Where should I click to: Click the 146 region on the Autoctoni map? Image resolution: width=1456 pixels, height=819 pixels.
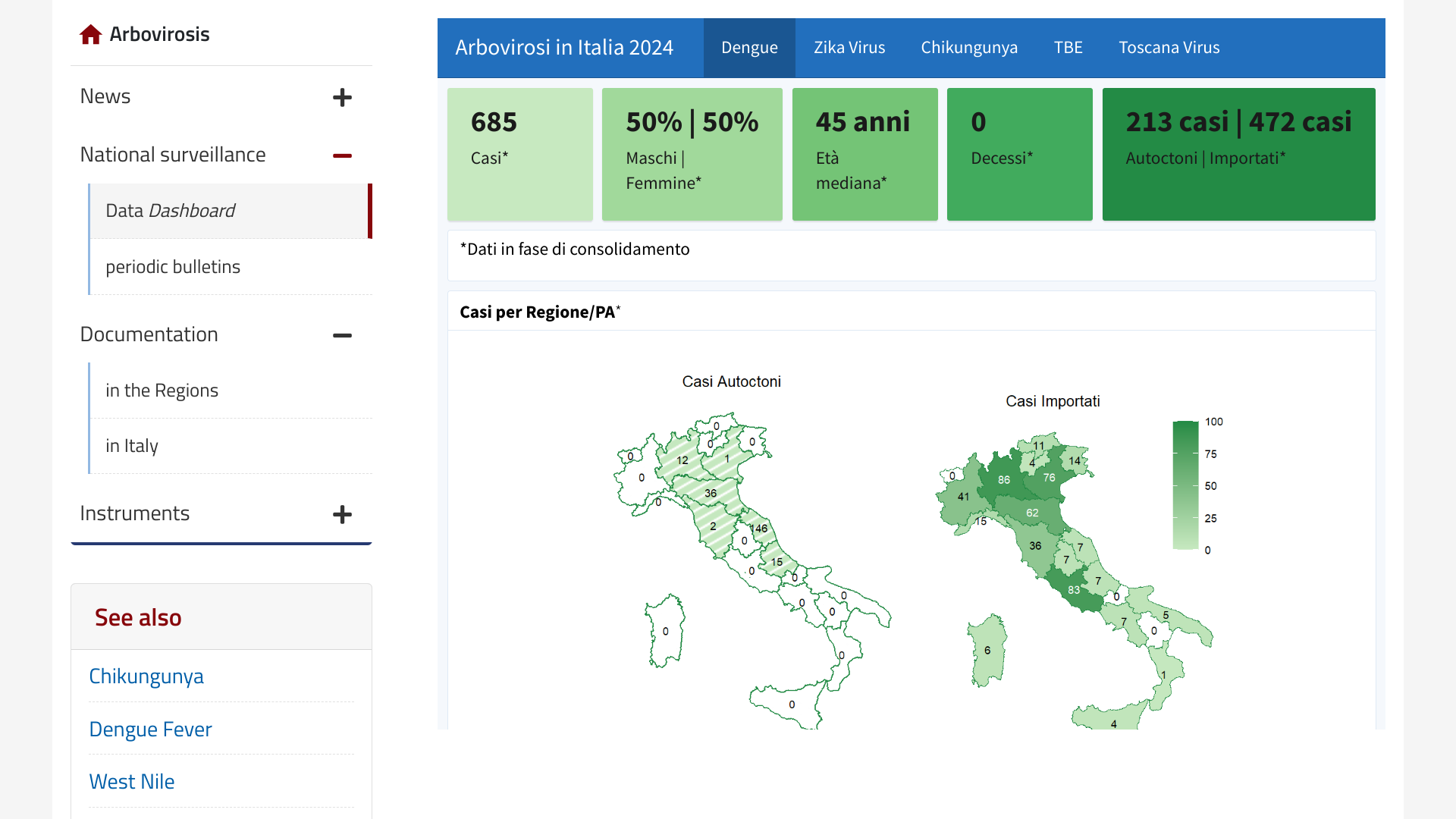[761, 529]
